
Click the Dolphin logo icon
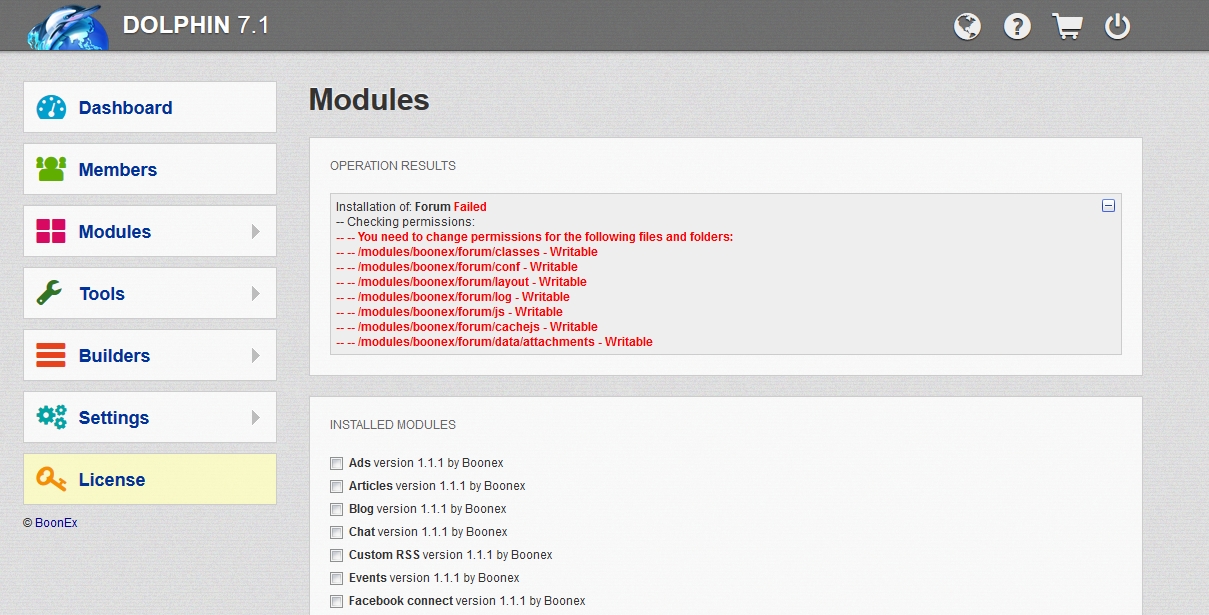pyautogui.click(x=65, y=26)
